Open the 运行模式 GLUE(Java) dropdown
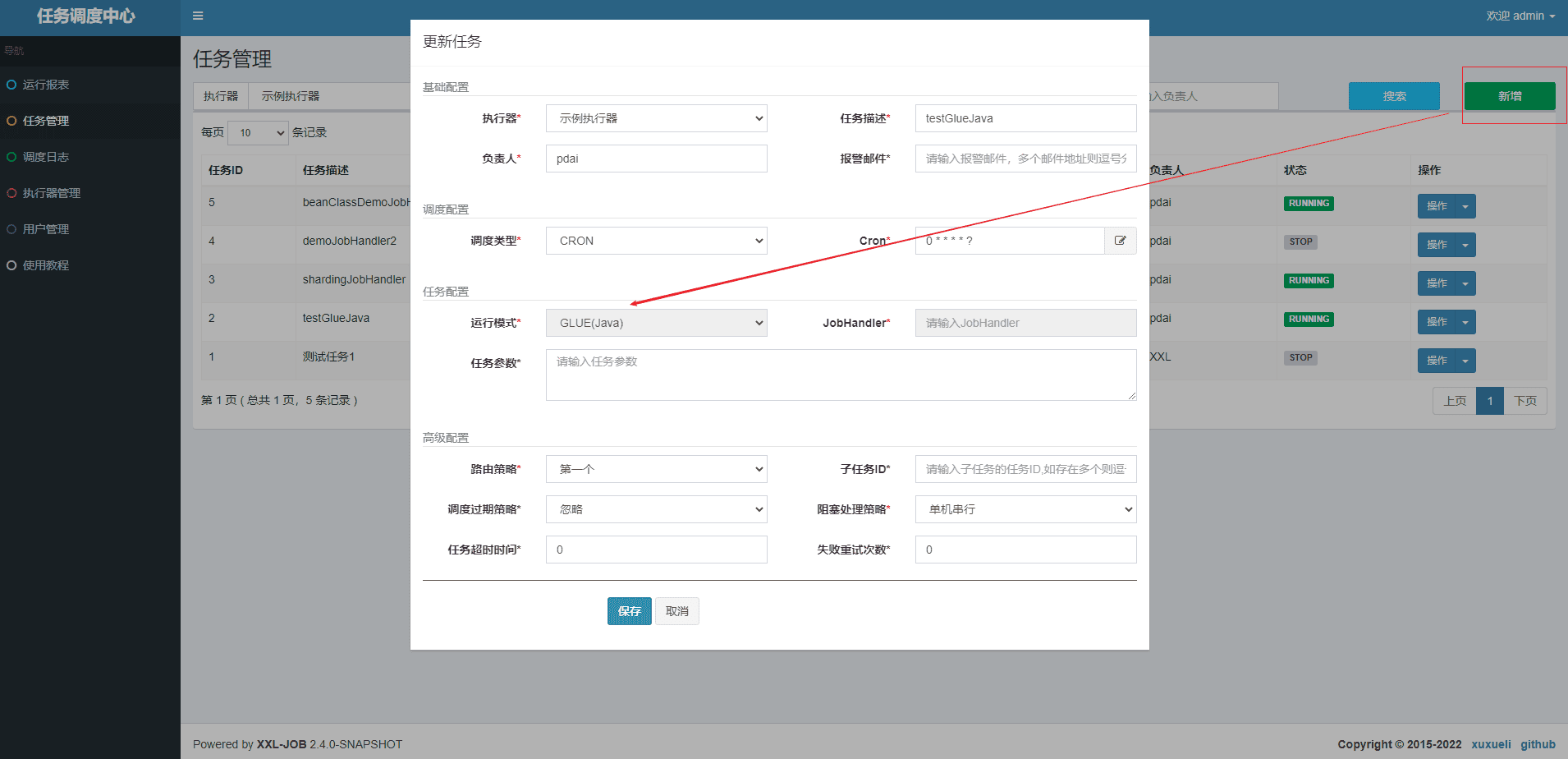The height and width of the screenshot is (759, 1568). [x=656, y=323]
